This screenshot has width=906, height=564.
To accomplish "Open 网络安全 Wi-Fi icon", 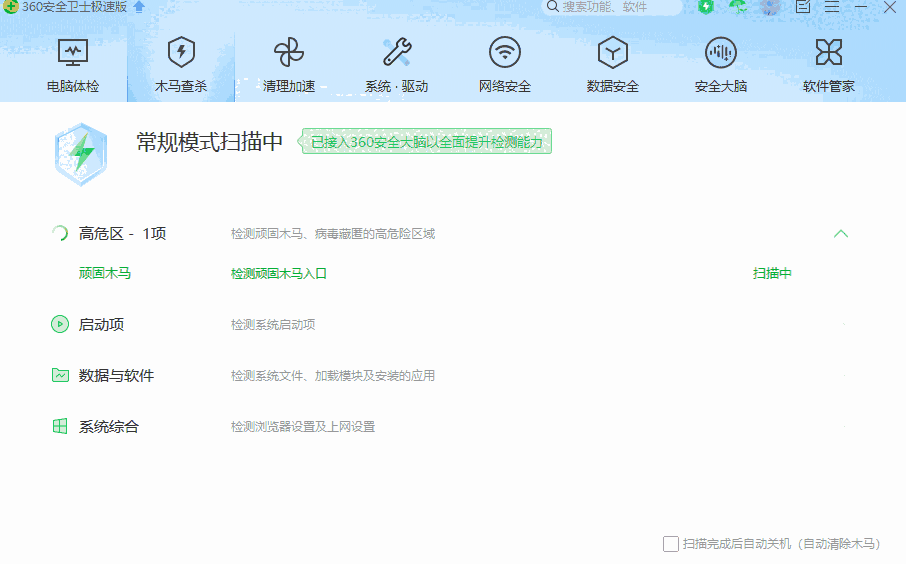I will (505, 52).
